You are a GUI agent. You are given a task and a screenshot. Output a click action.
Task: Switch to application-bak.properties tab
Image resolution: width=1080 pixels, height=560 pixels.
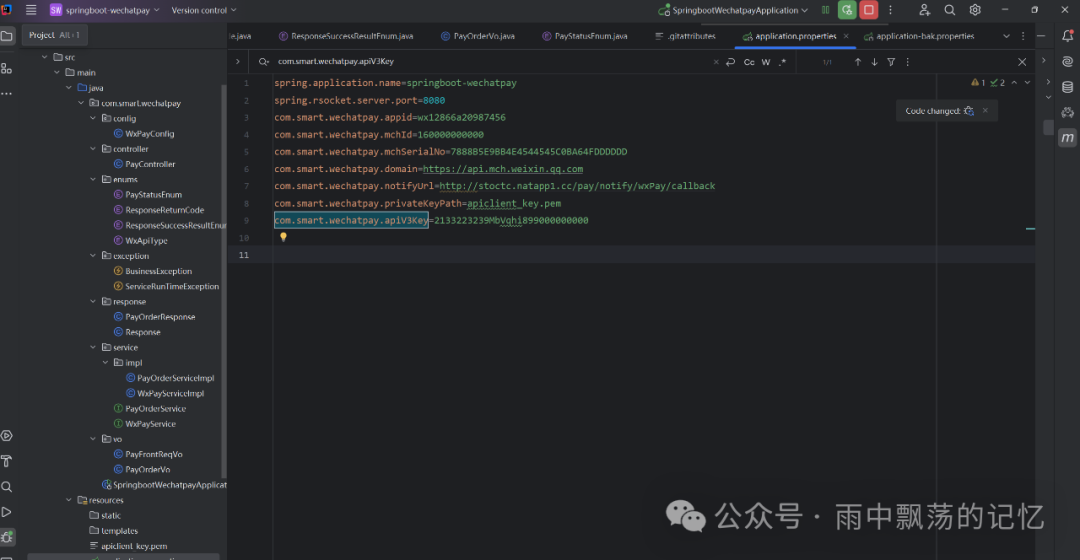924,36
